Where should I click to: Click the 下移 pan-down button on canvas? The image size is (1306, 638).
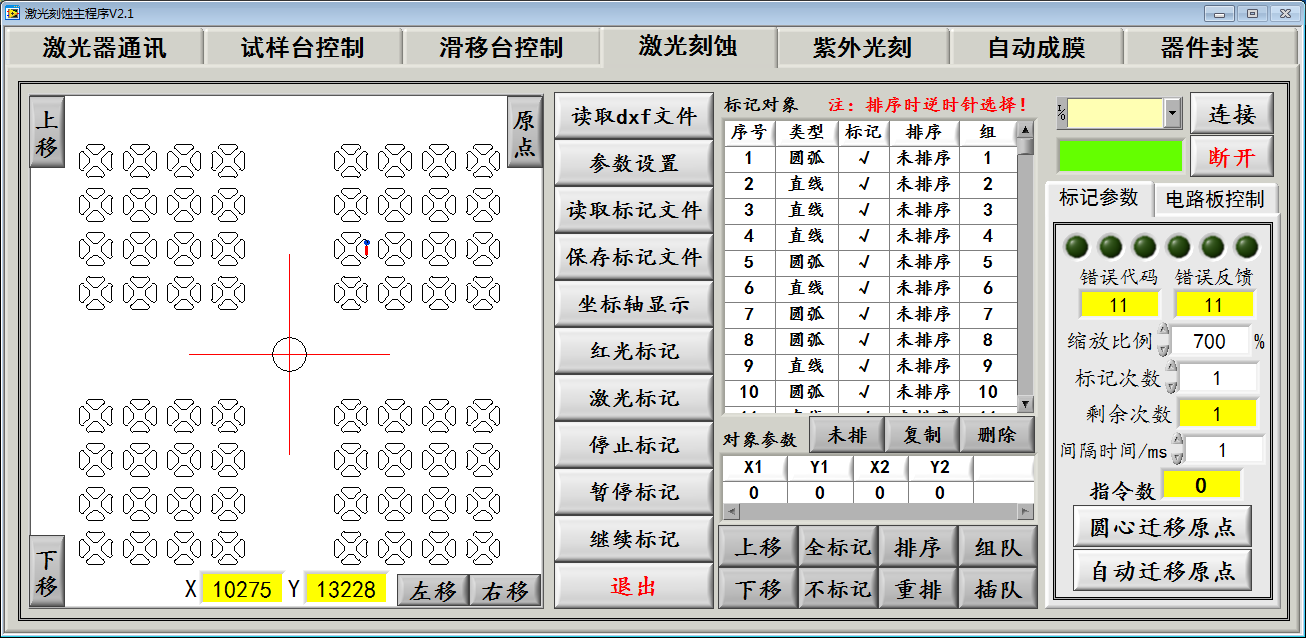47,570
